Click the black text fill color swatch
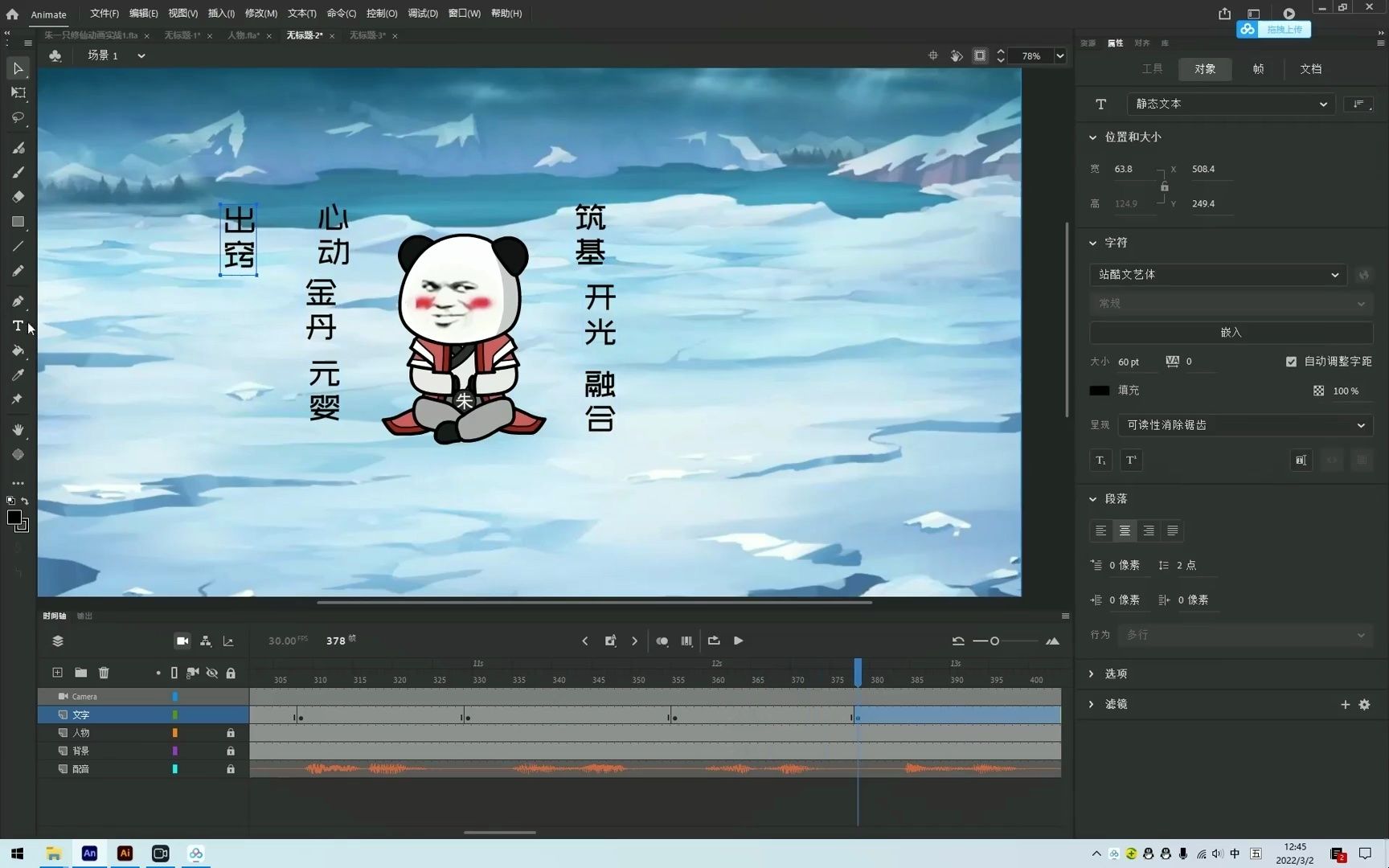This screenshot has height=868, width=1389. [x=1099, y=391]
